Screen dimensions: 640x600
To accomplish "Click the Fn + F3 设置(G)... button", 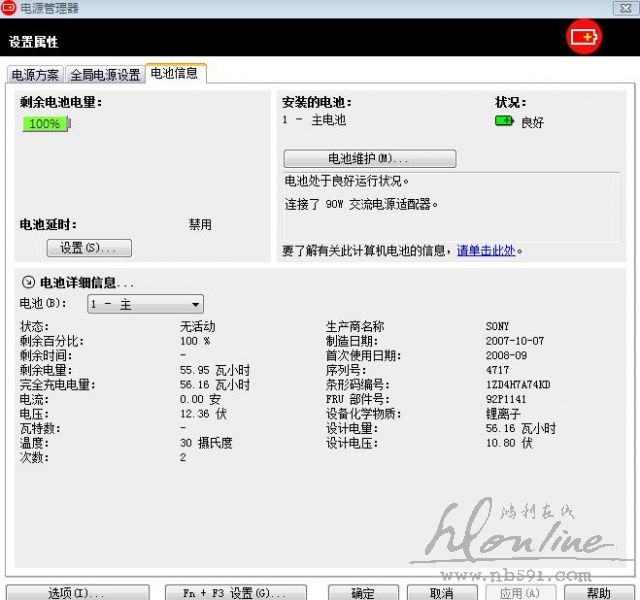I will tap(223, 592).
